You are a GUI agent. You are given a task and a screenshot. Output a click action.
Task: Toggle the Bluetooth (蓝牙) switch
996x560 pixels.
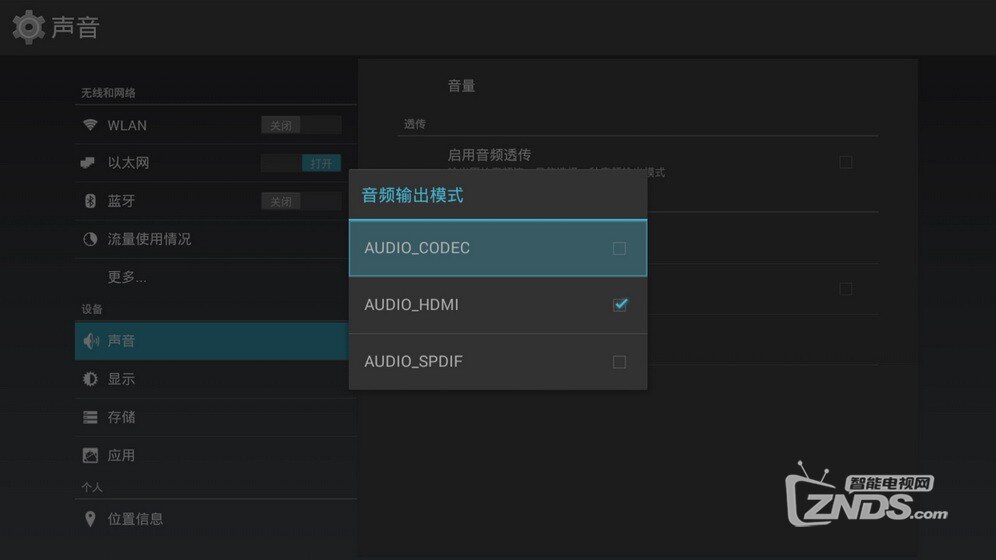pyautogui.click(x=301, y=201)
